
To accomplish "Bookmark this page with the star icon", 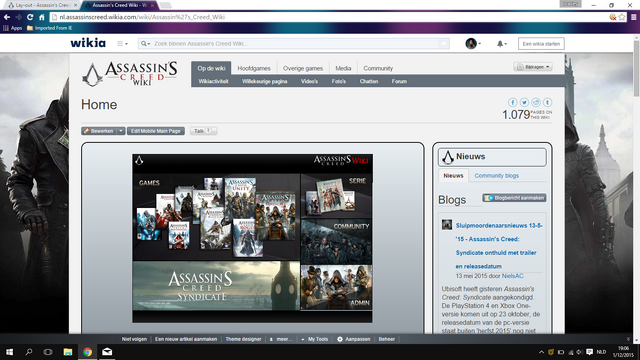I will pyautogui.click(x=622, y=17).
